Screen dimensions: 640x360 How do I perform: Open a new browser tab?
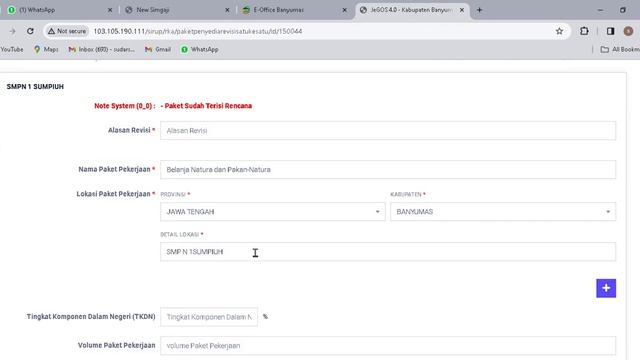pyautogui.click(x=479, y=10)
